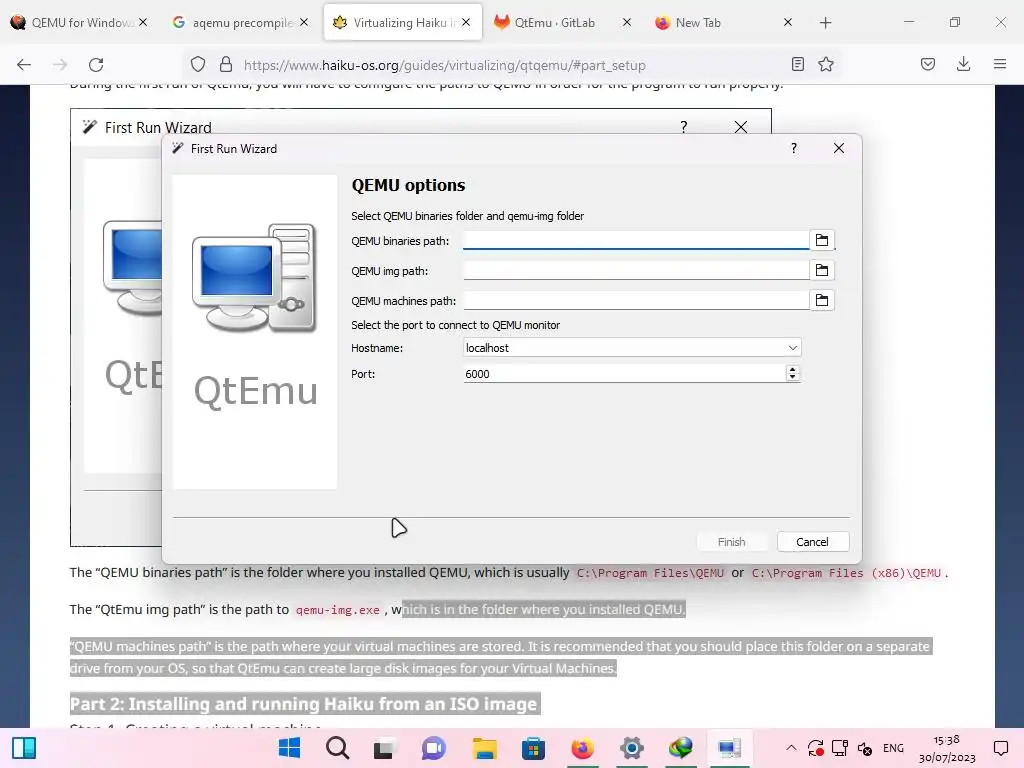Screen dimensions: 1024x768
Task: Open Microsoft Store from taskbar
Action: [534, 748]
